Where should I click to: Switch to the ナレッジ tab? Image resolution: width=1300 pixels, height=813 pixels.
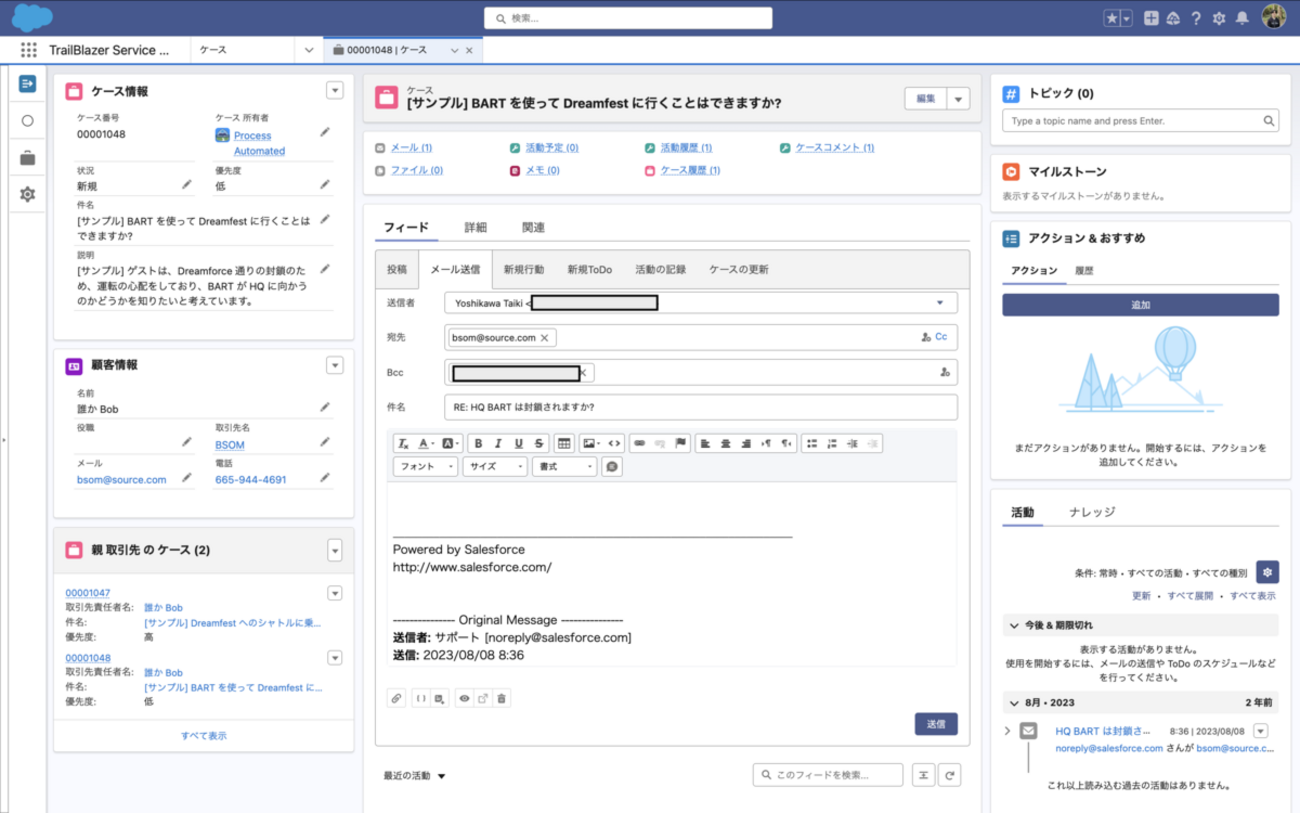coord(1091,511)
